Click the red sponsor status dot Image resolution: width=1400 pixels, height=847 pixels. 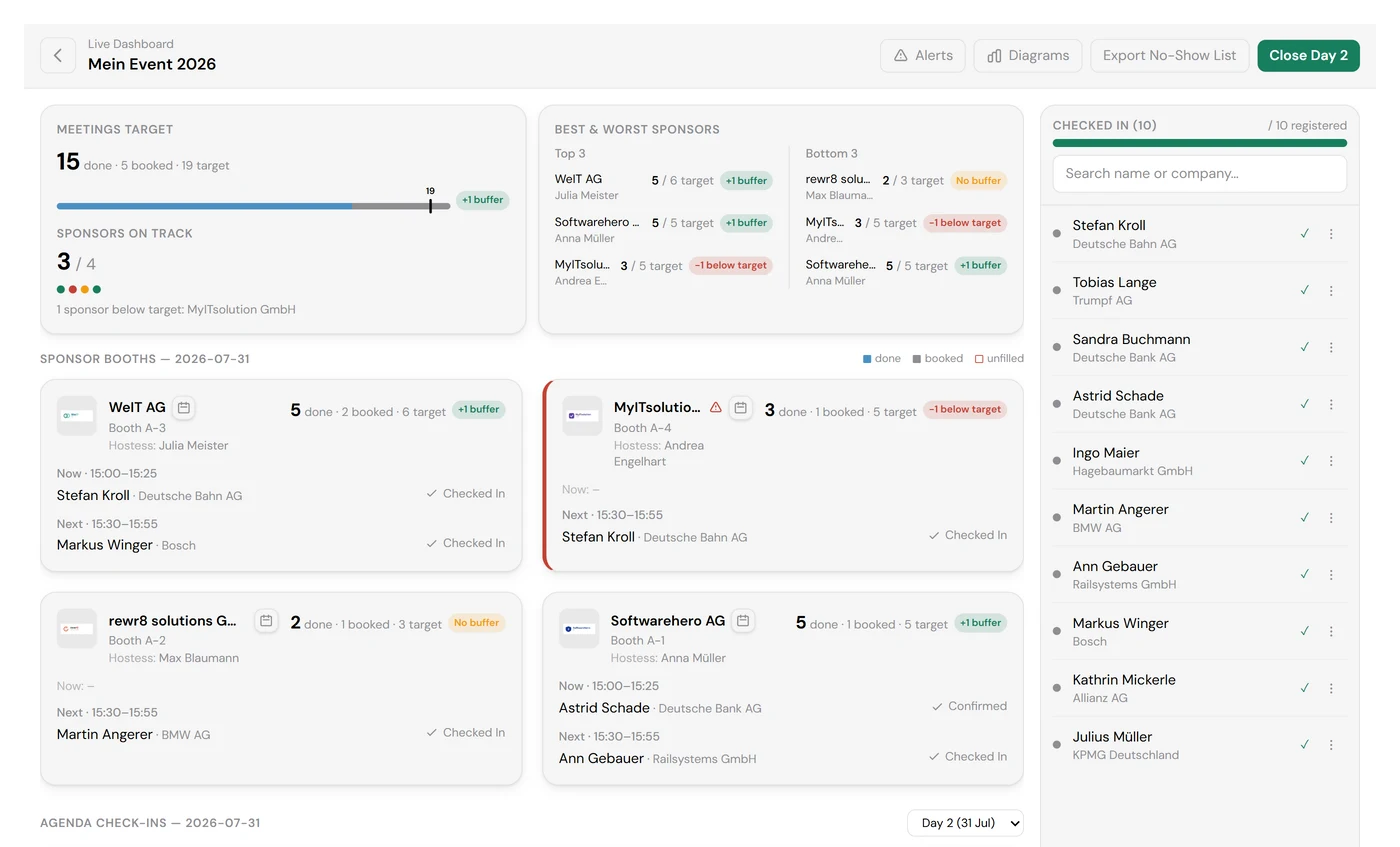[73, 290]
